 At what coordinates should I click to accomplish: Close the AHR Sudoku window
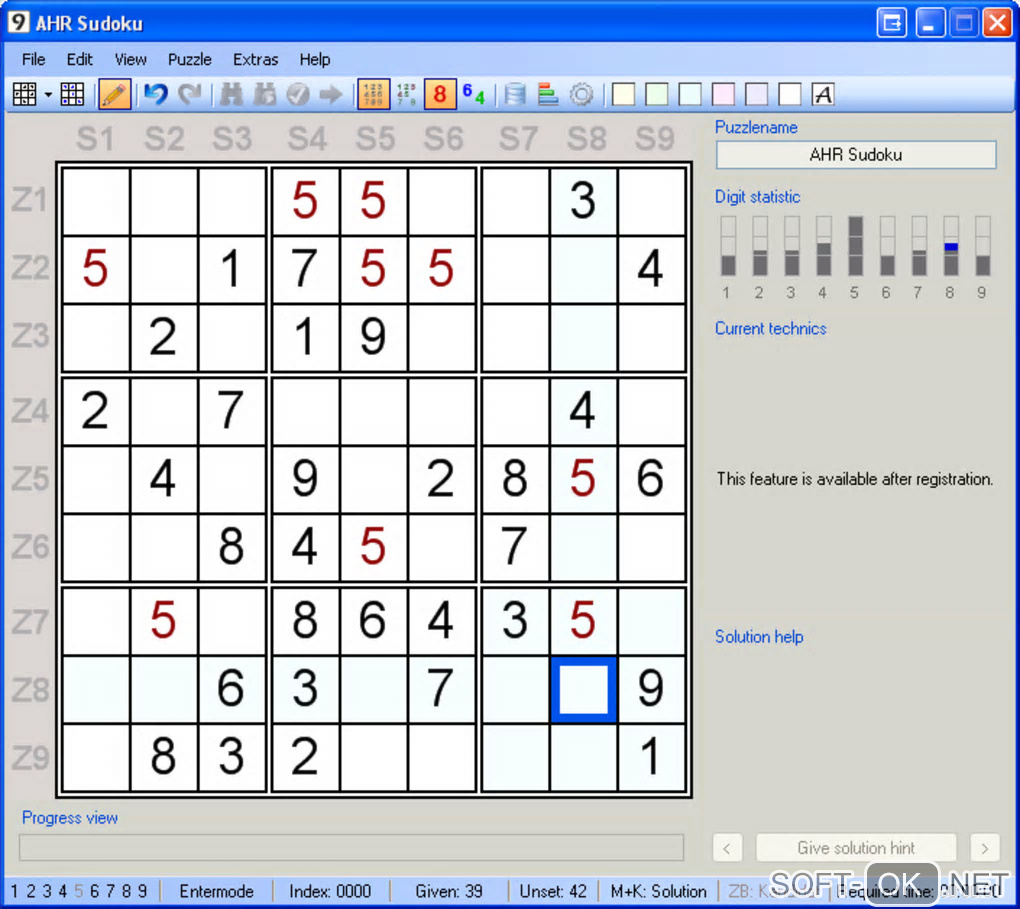click(x=997, y=23)
